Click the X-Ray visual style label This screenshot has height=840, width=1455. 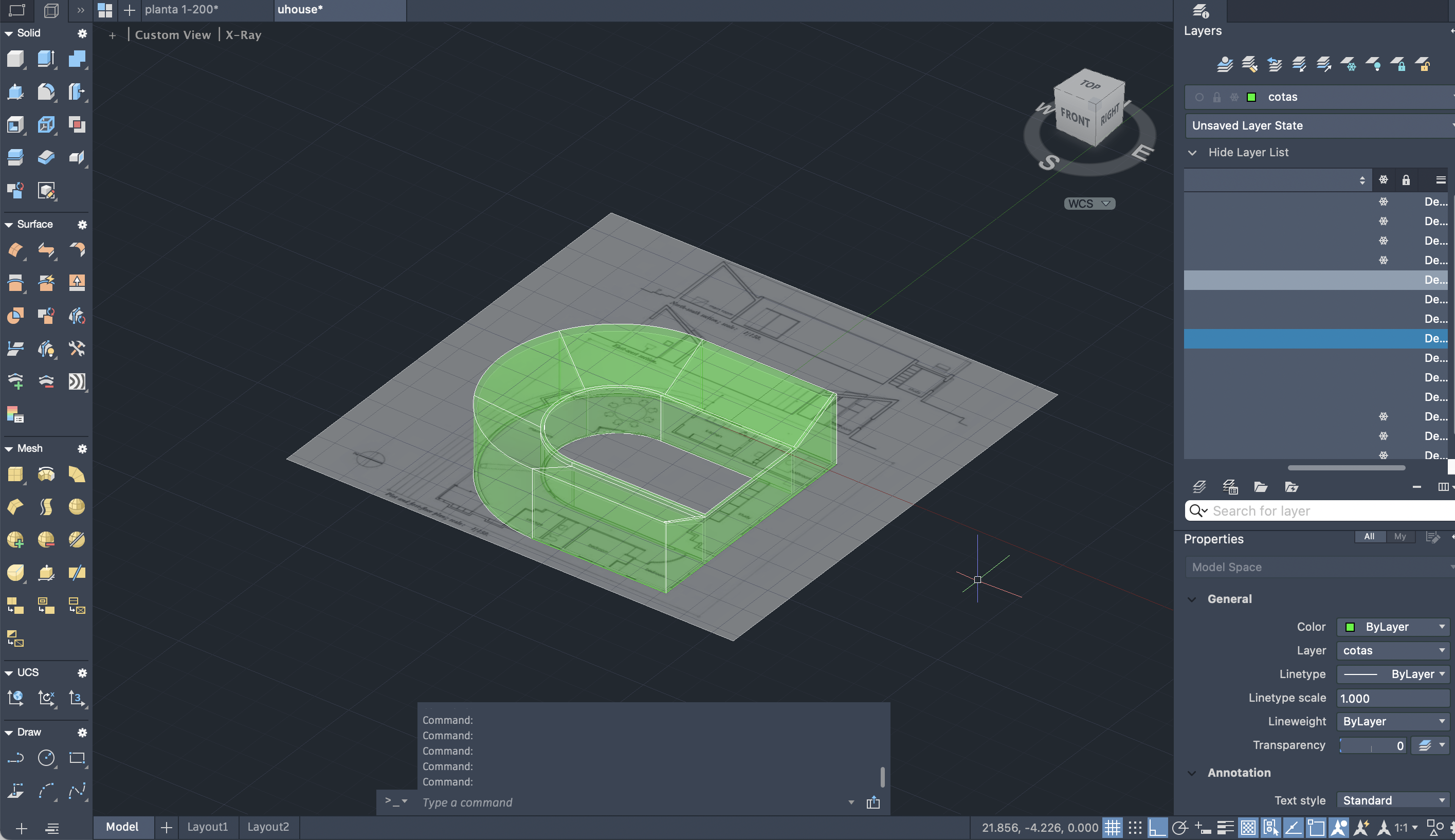pyautogui.click(x=243, y=35)
